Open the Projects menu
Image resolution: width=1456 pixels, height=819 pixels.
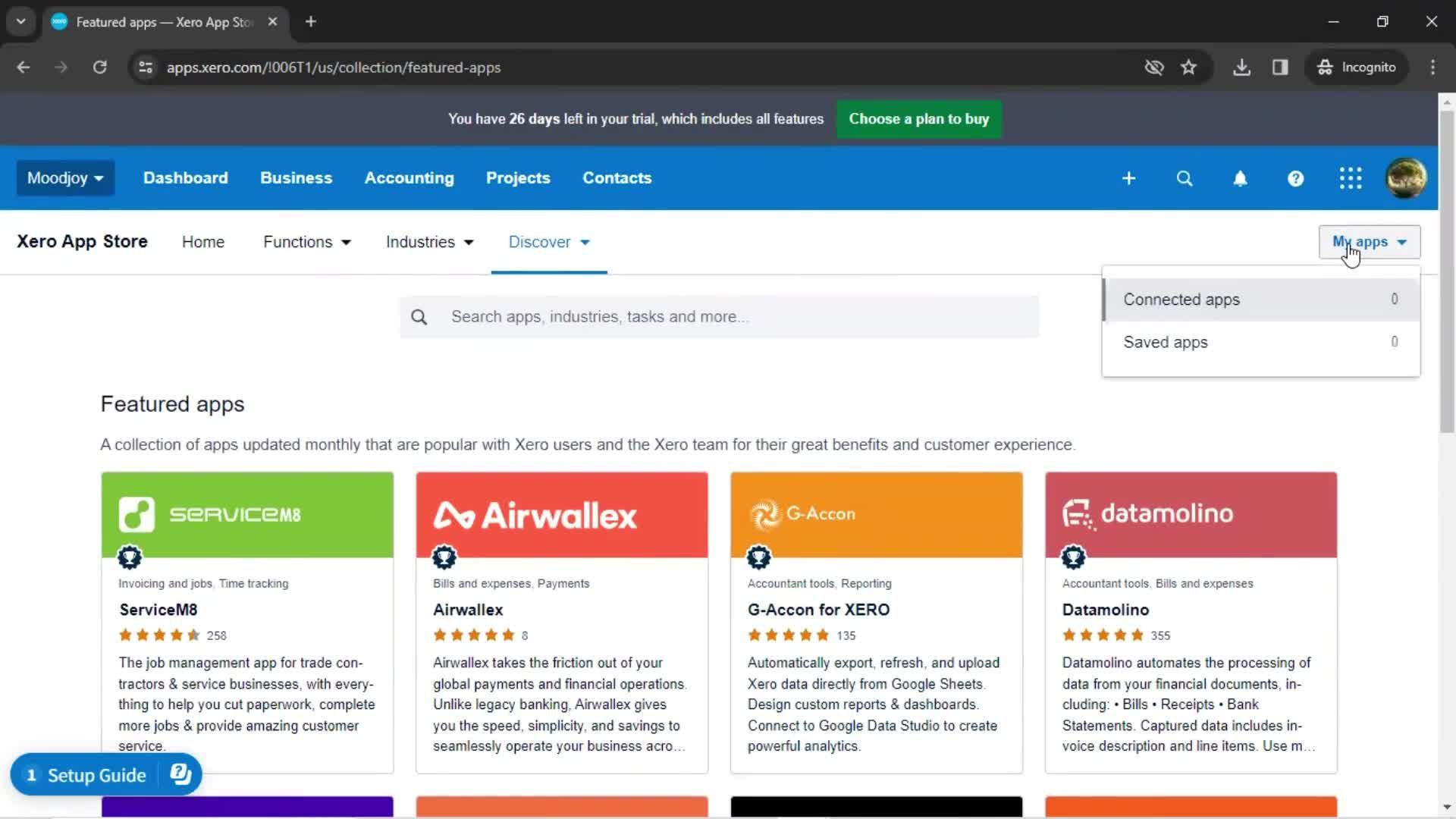pyautogui.click(x=518, y=178)
